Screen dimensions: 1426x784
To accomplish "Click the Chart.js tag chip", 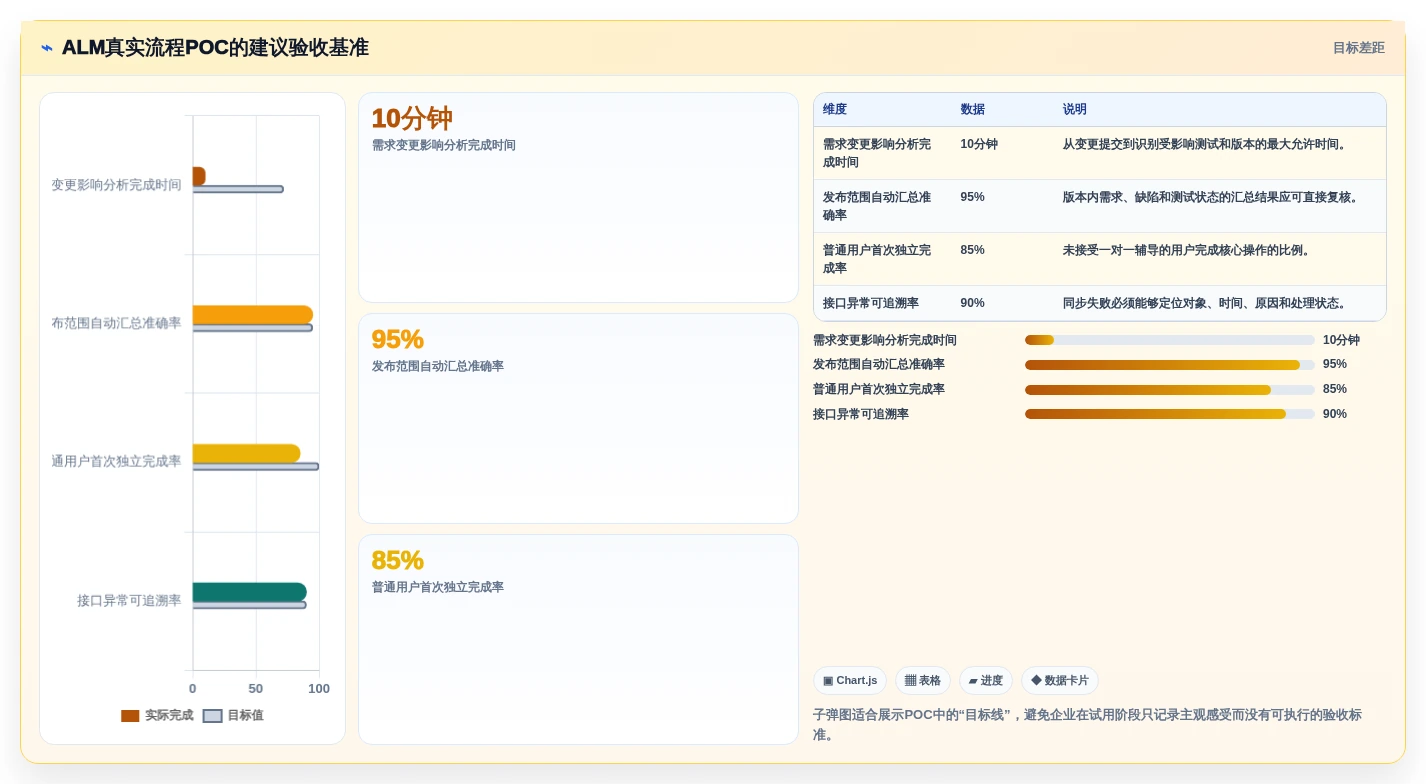I will [850, 681].
